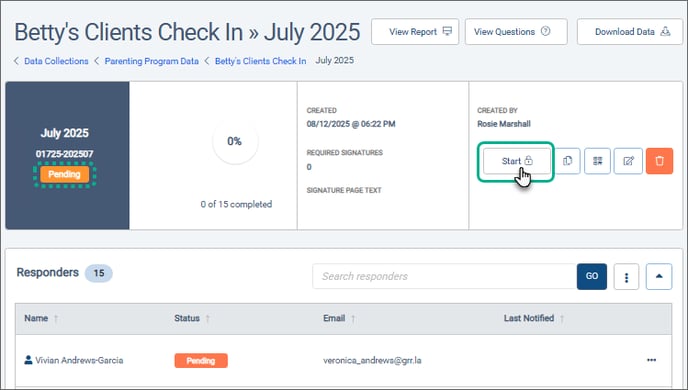688x390 pixels.
Task: Click the person icon beside Vivian Andrews-Garcia
Action: coord(28,360)
